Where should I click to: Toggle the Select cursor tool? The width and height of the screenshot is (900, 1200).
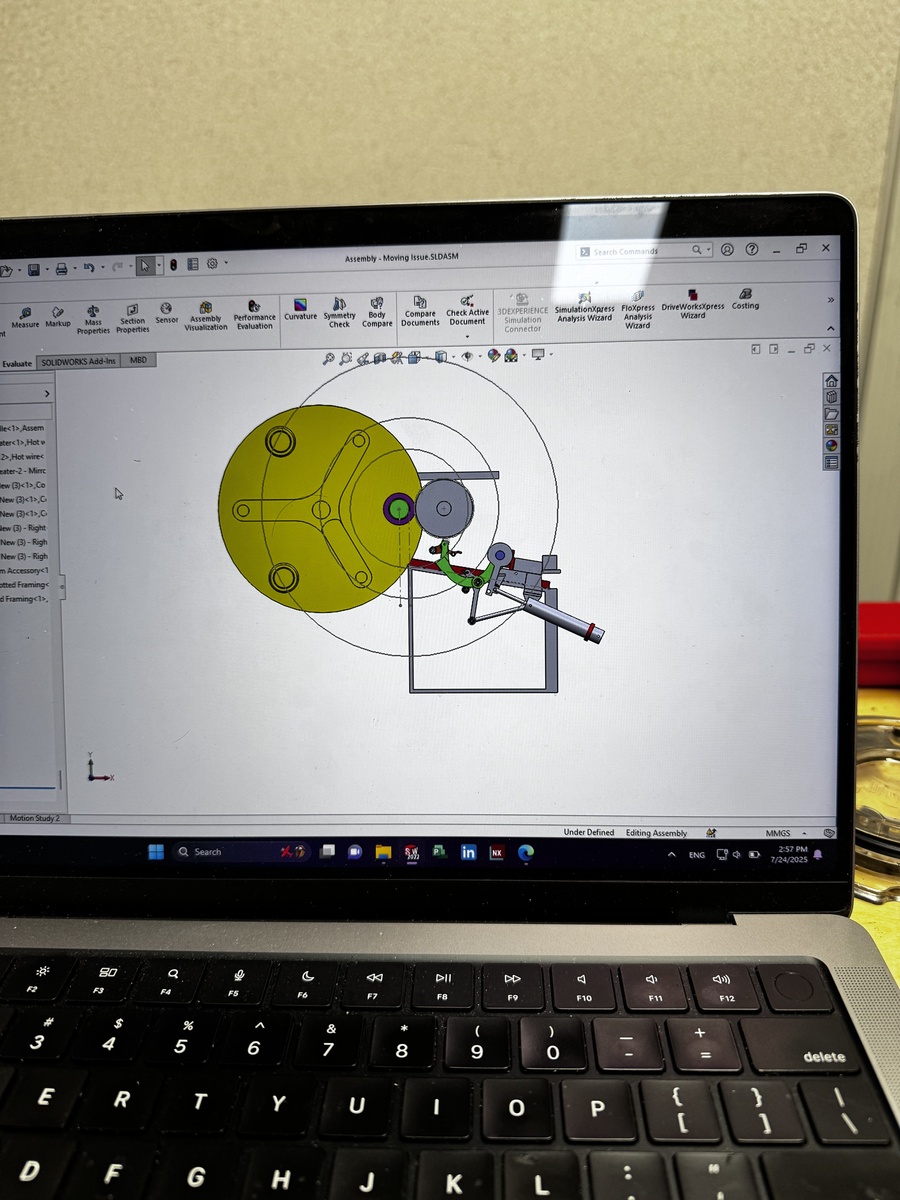(x=146, y=265)
